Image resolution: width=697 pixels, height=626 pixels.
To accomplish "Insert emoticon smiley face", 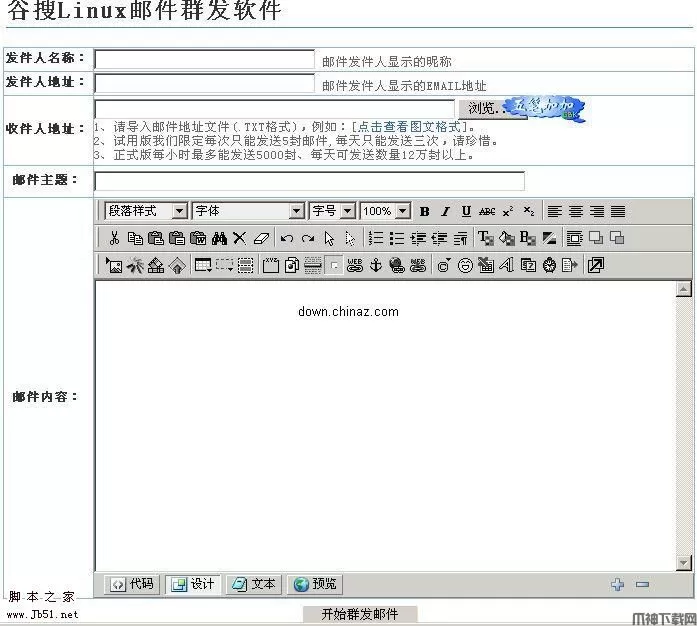I will pos(465,265).
